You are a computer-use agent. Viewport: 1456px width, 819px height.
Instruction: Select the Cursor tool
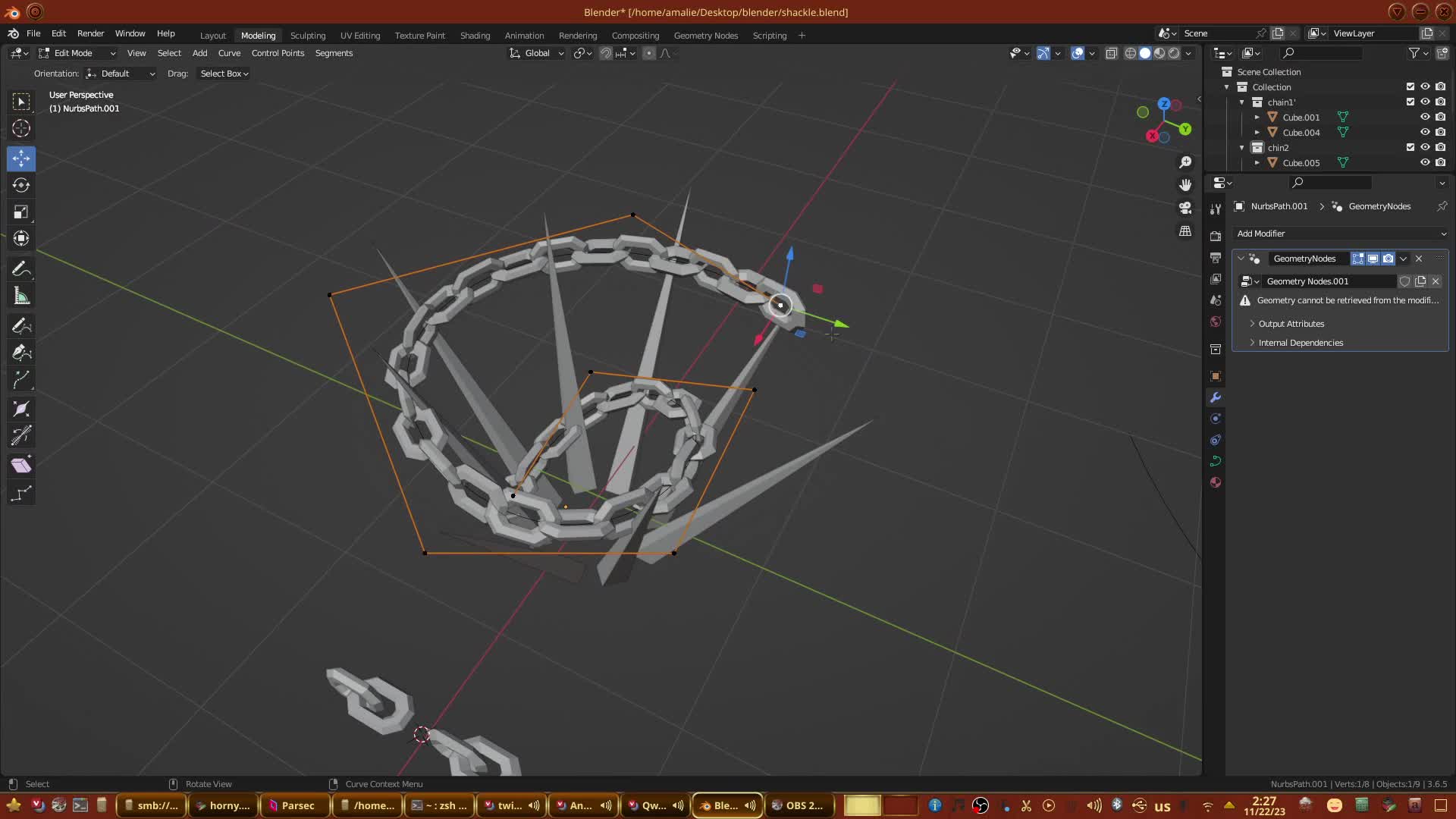pyautogui.click(x=21, y=128)
